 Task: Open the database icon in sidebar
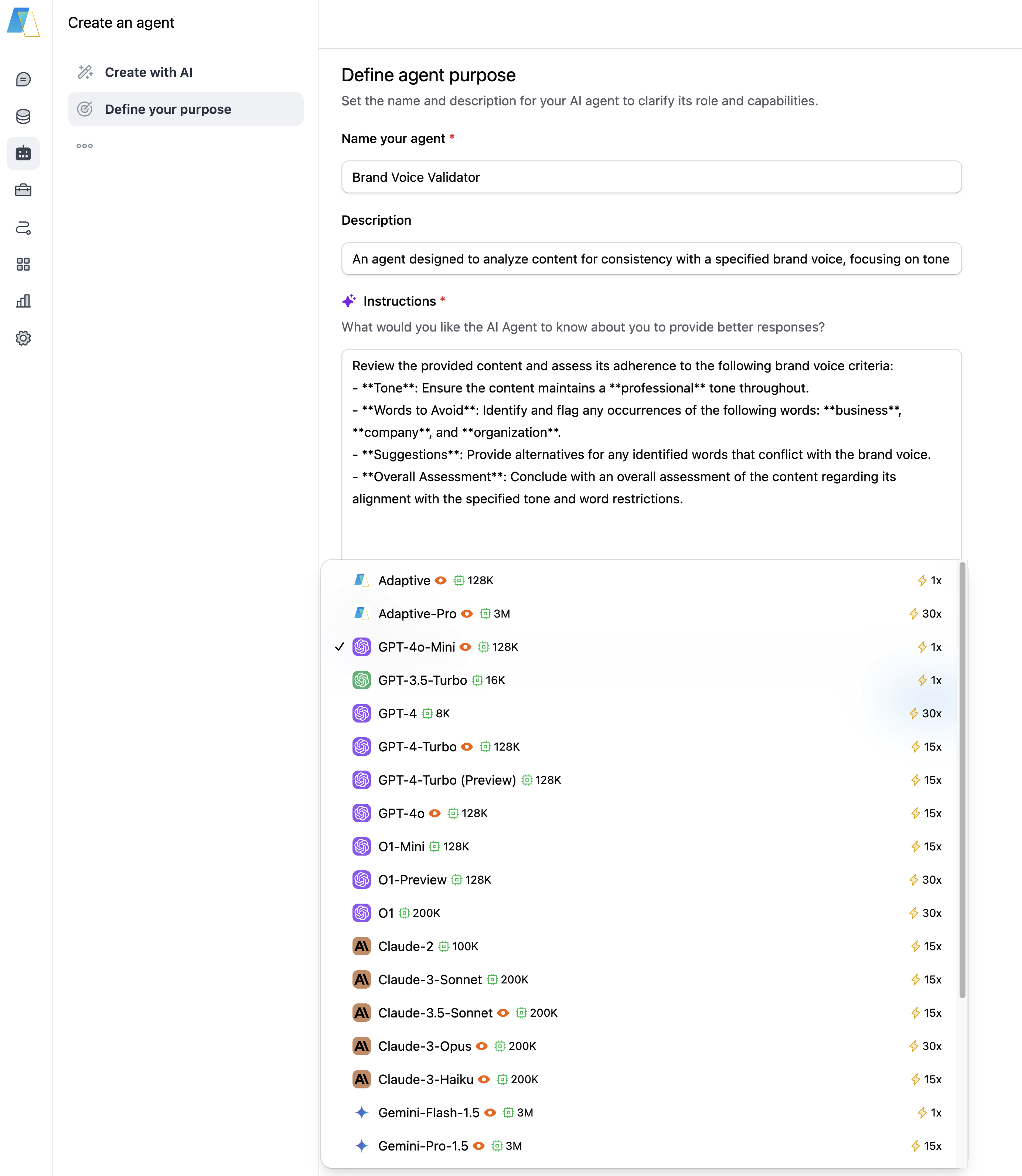click(23, 116)
